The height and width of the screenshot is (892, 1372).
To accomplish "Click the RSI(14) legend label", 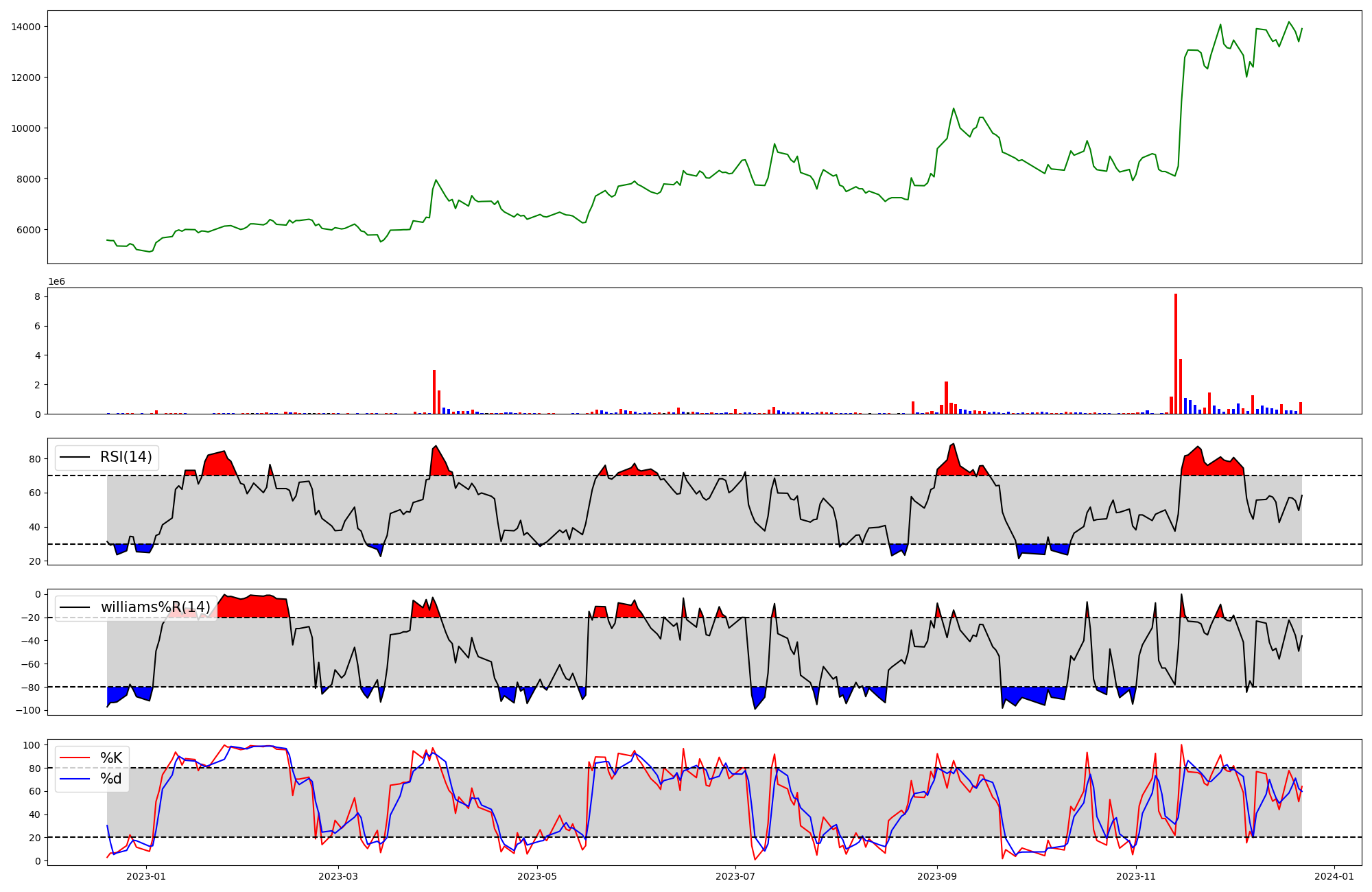I will (126, 457).
